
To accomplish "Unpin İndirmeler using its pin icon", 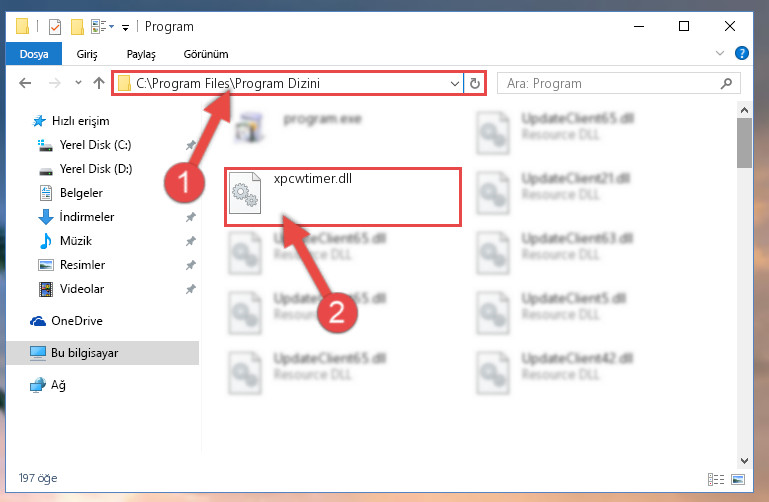I will [191, 217].
